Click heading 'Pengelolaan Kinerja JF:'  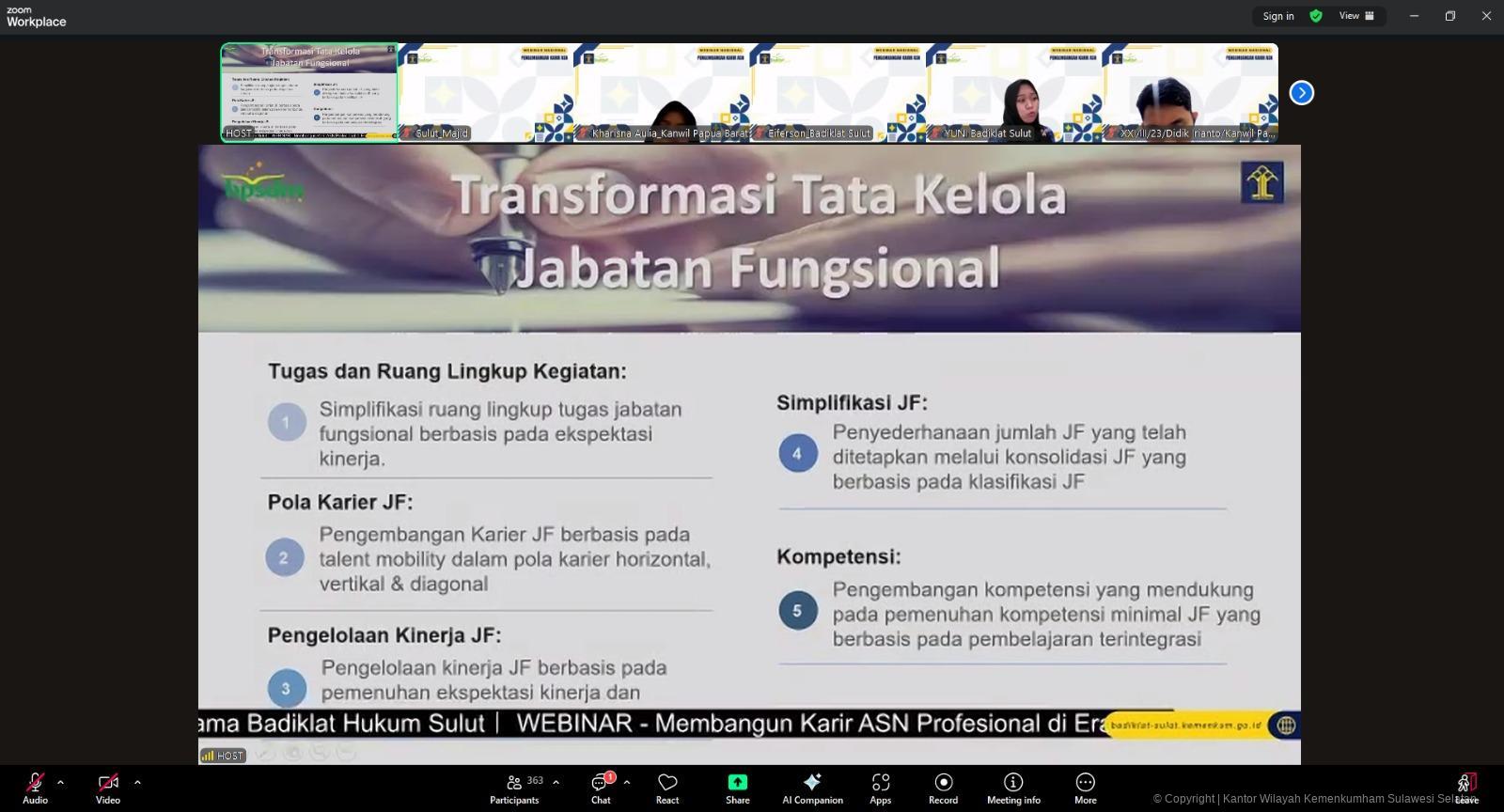click(x=384, y=635)
